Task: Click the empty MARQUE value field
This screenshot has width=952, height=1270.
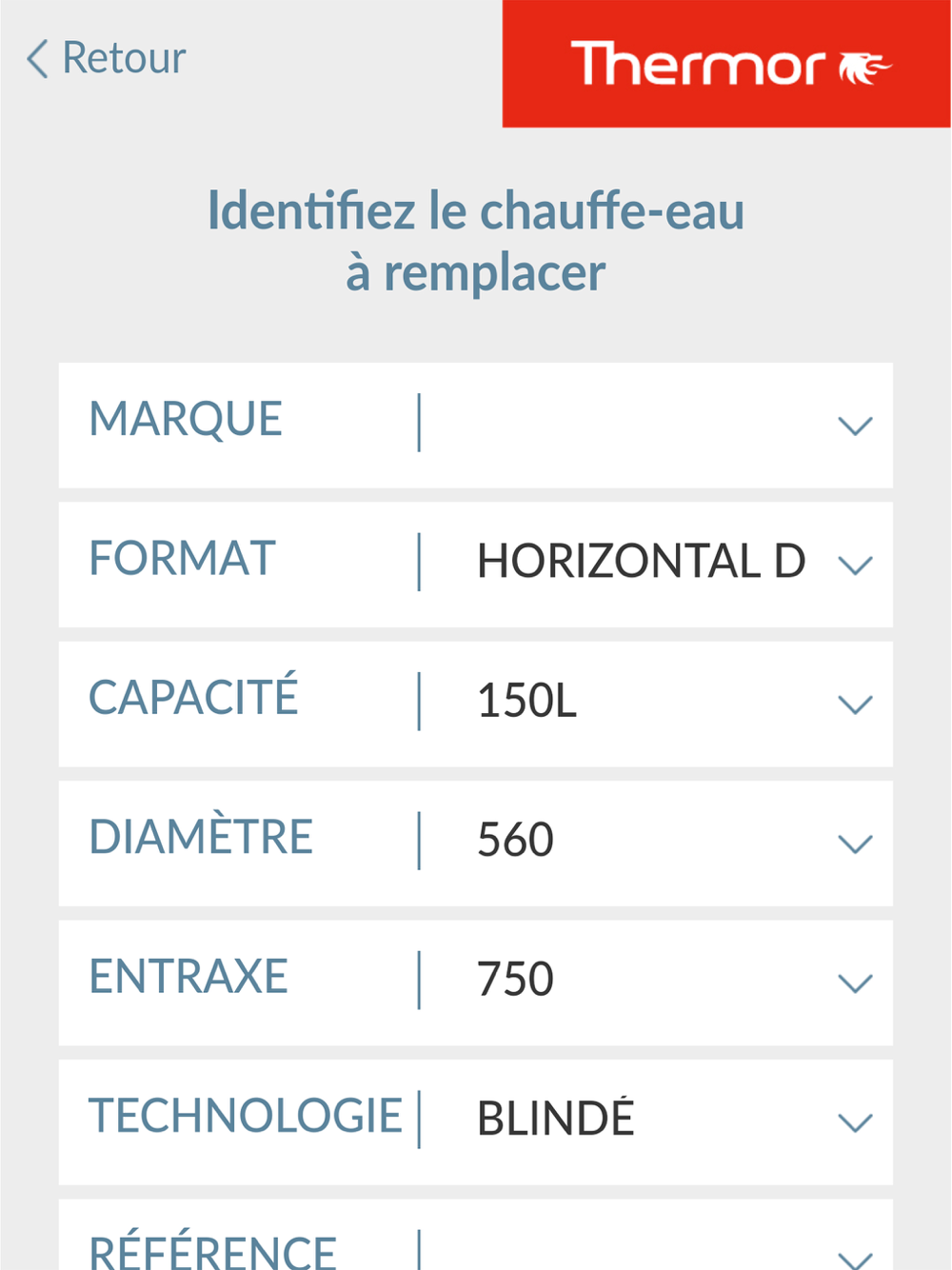Action: point(619,425)
